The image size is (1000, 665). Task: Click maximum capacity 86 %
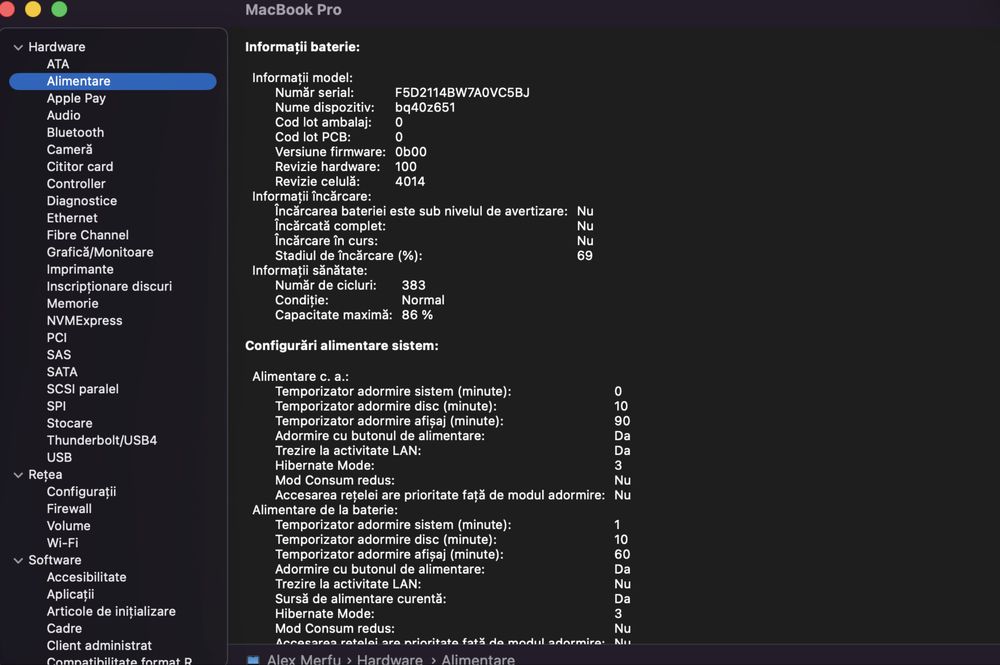(x=417, y=315)
